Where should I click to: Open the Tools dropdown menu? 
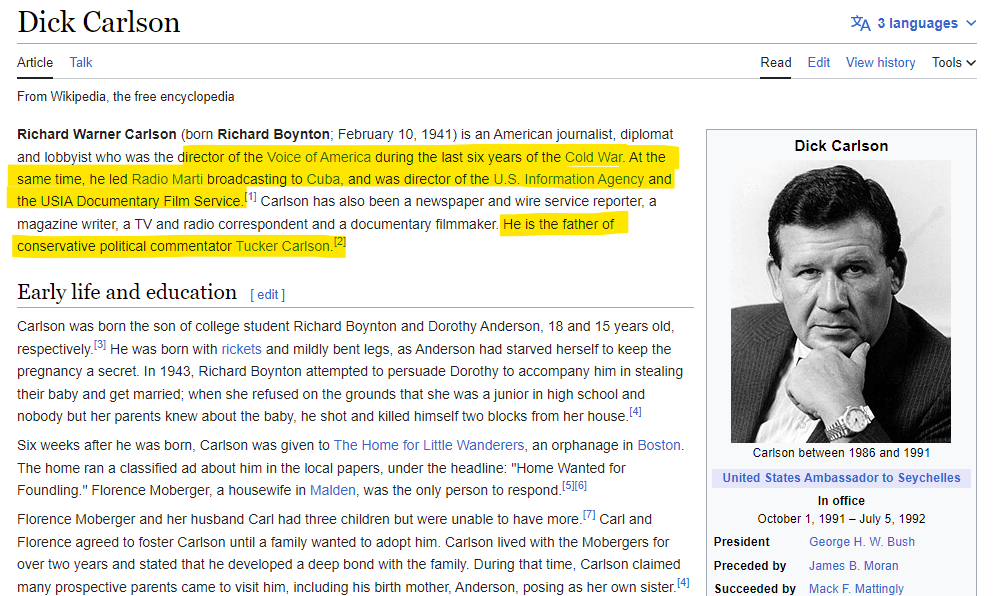(x=954, y=62)
